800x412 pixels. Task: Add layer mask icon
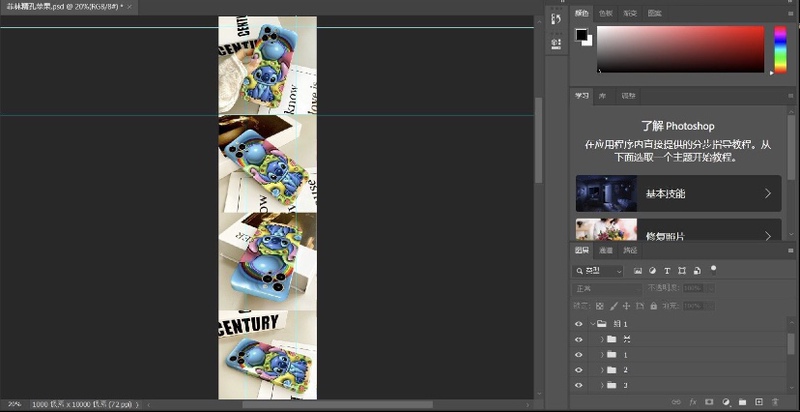tap(709, 402)
